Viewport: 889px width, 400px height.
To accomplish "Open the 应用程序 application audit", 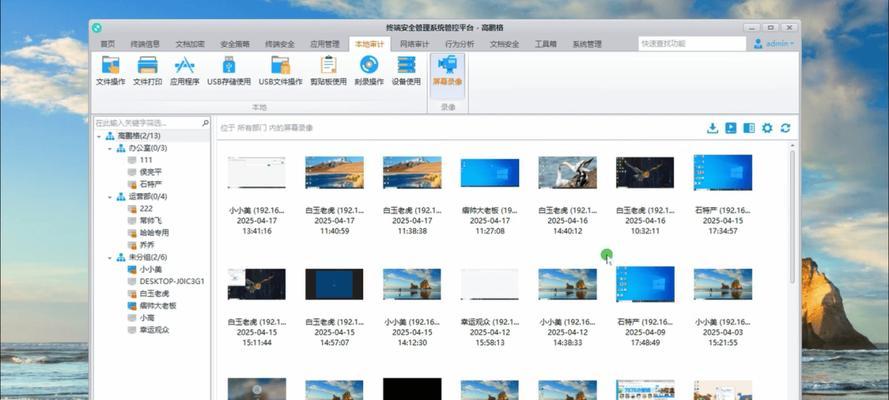I will pyautogui.click(x=185, y=71).
